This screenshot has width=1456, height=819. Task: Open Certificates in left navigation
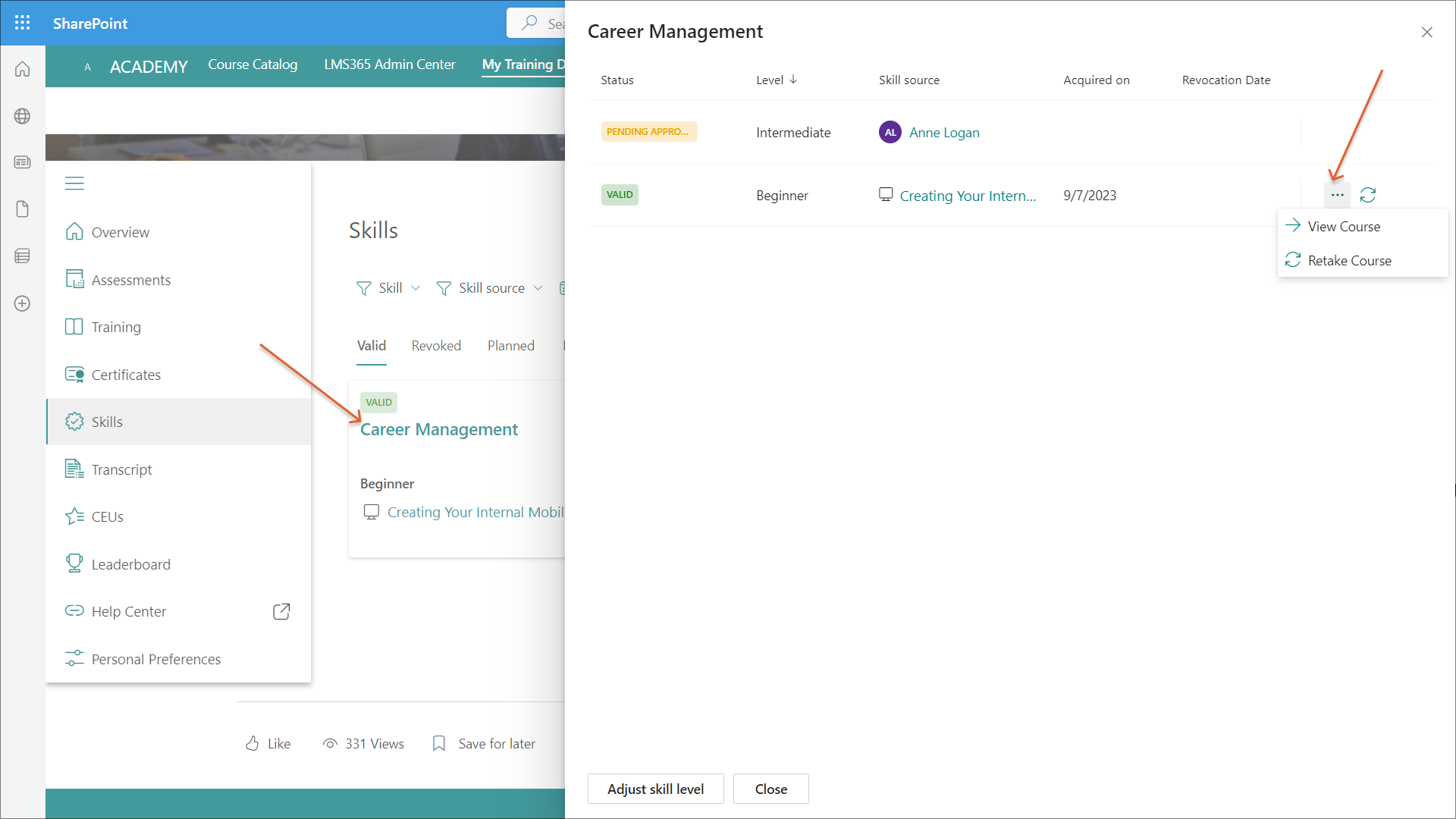(126, 375)
